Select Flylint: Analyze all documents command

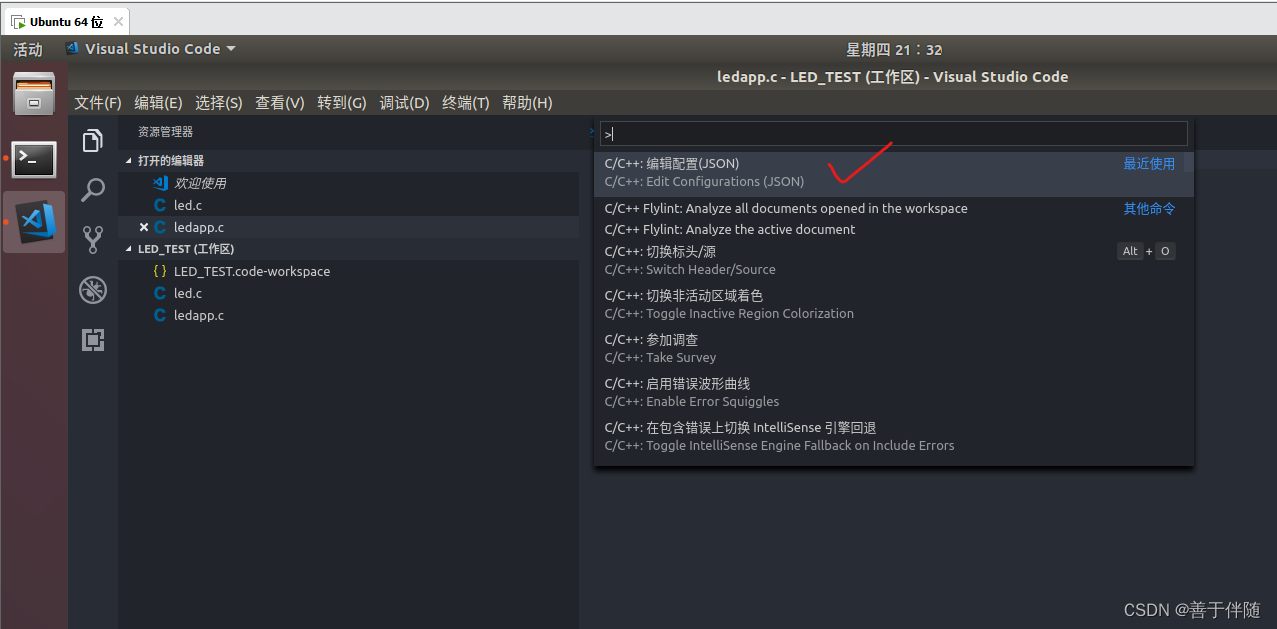(x=894, y=208)
